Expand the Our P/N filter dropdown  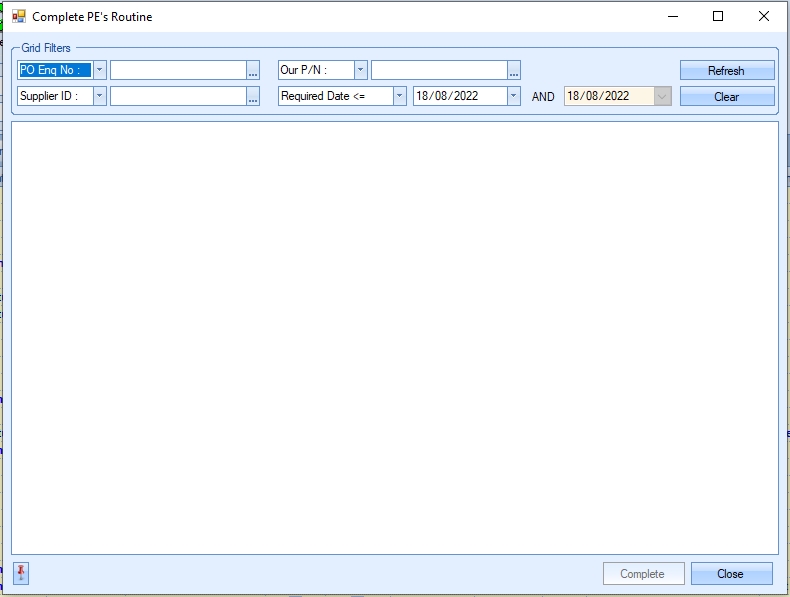click(x=360, y=70)
